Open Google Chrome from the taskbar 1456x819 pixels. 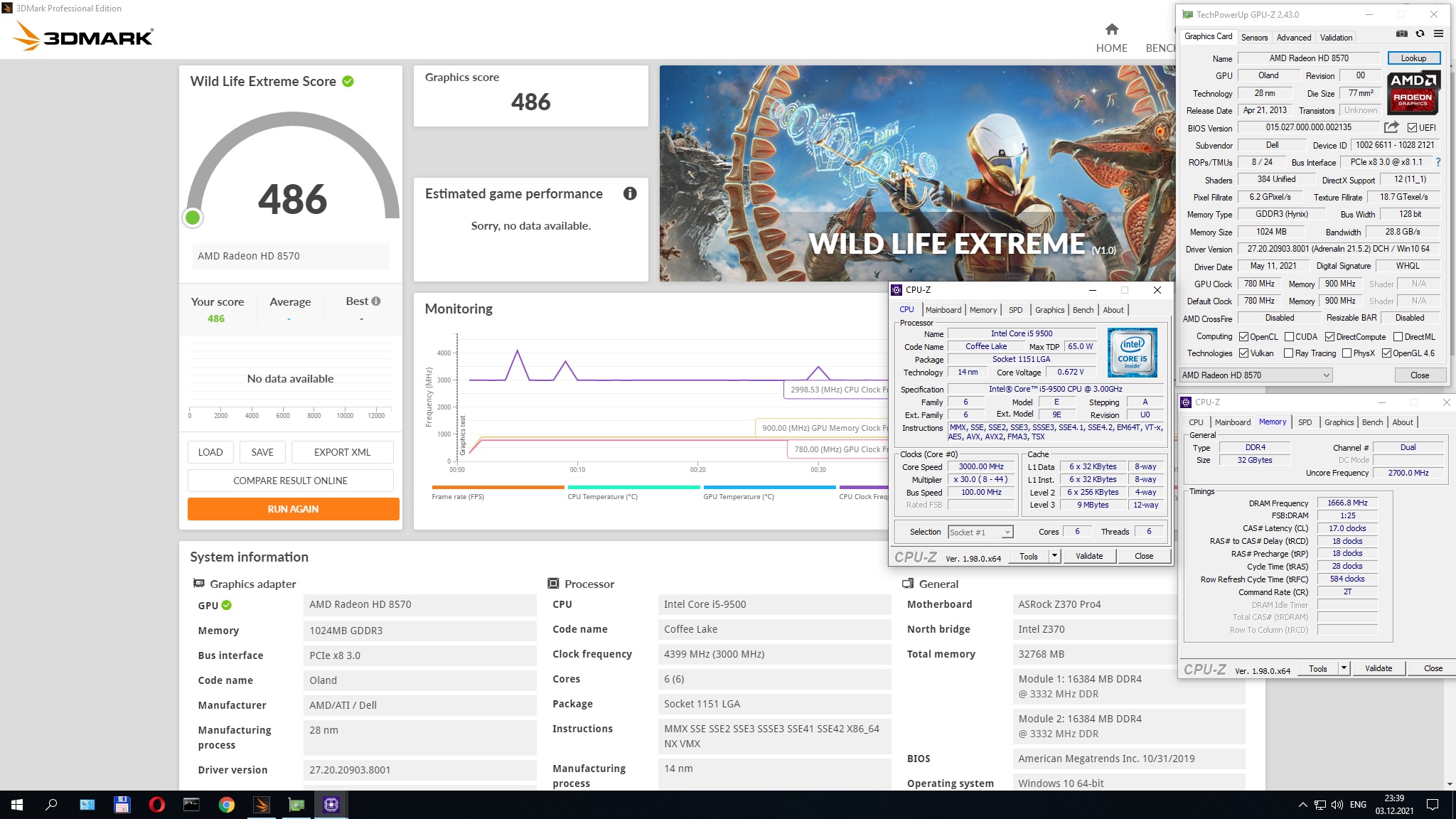[x=227, y=805]
